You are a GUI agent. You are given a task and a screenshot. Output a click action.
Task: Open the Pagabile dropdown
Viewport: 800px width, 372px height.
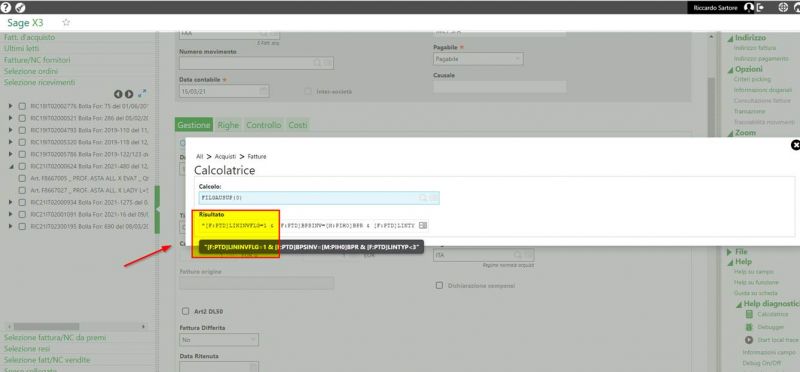(x=478, y=59)
